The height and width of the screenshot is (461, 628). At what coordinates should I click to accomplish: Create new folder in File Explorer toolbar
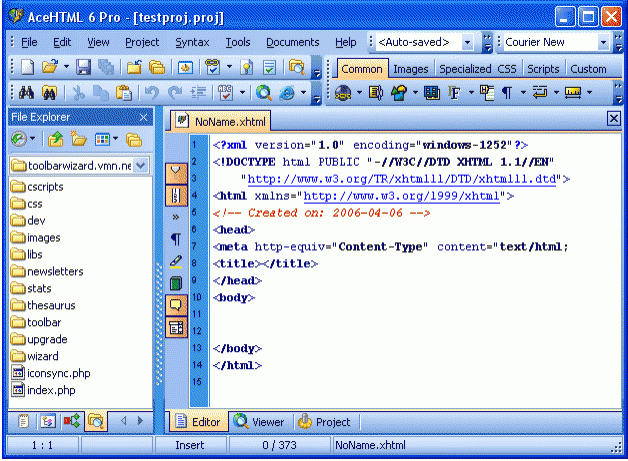78,139
